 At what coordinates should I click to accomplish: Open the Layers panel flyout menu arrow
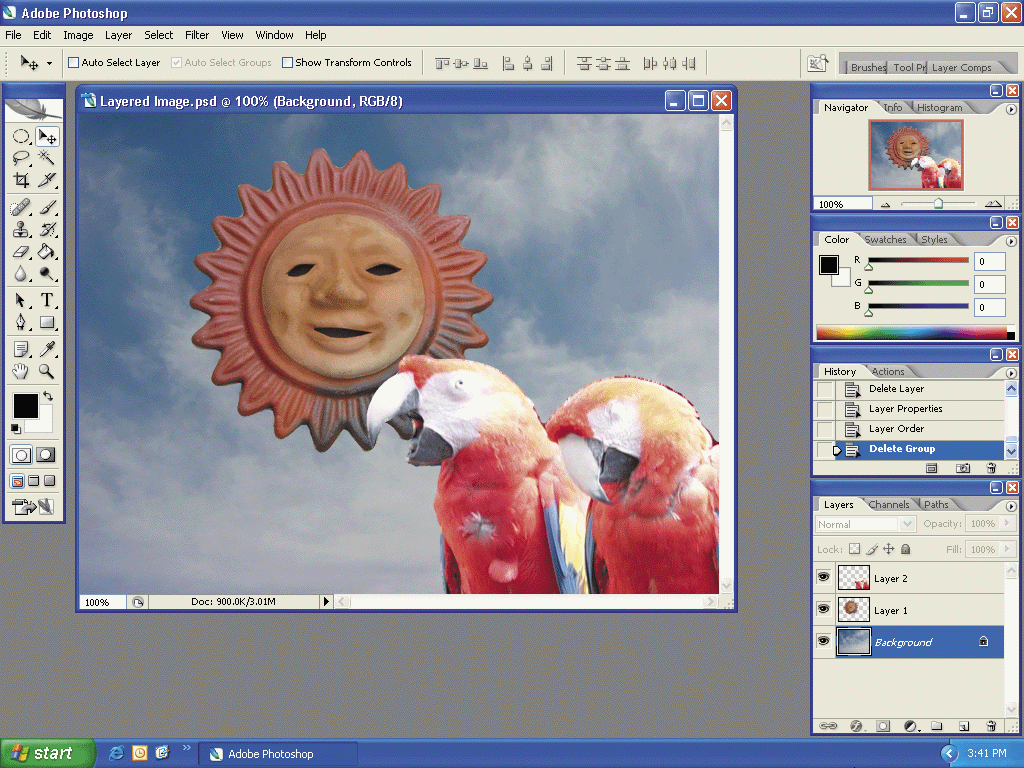click(x=1010, y=505)
